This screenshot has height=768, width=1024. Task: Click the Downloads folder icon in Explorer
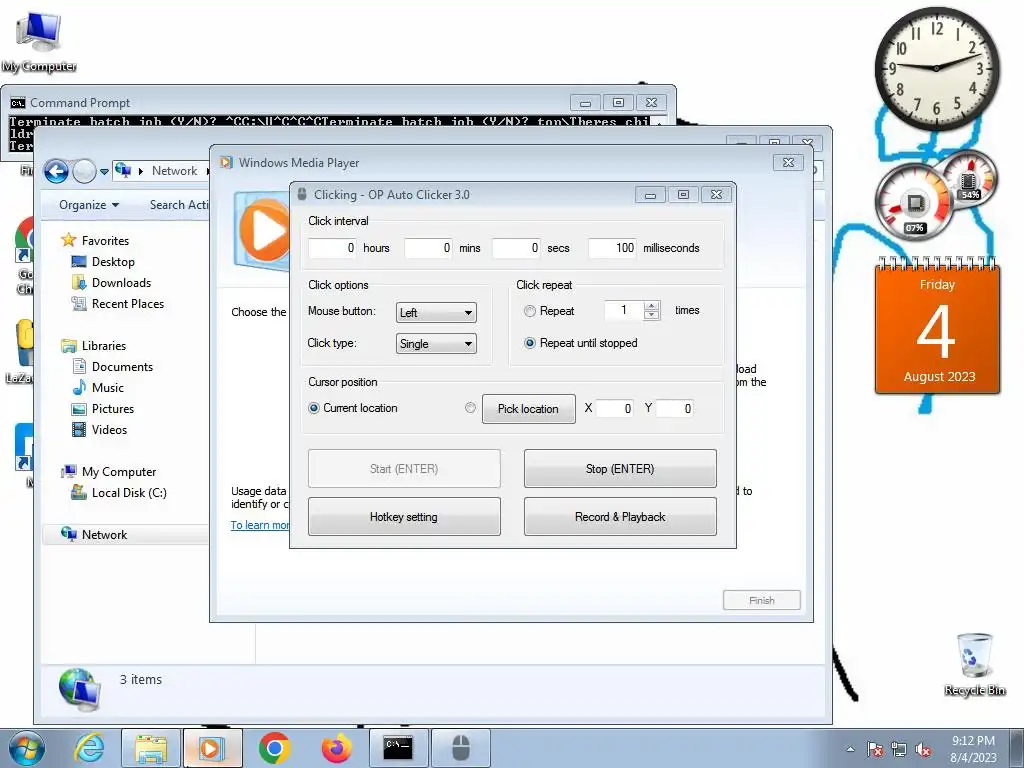[x=78, y=282]
